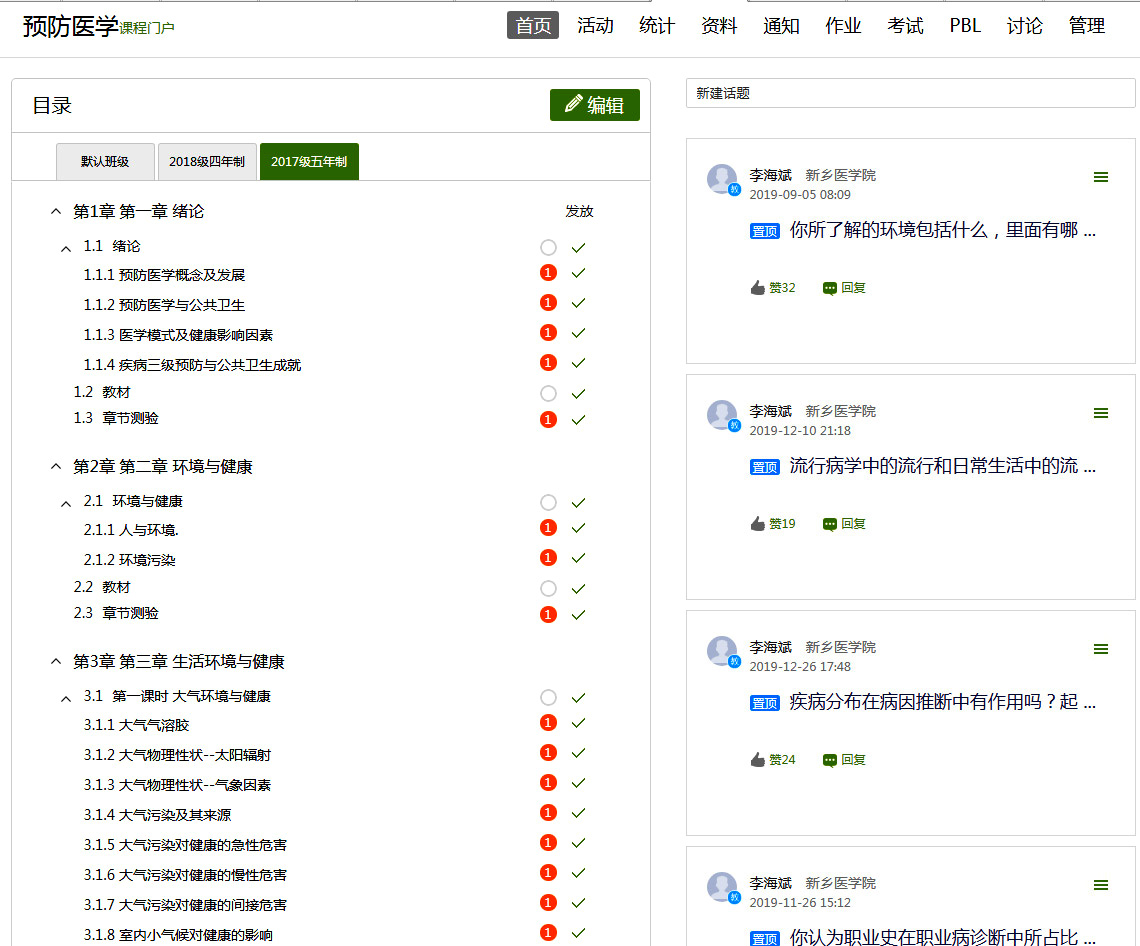Open the 讨论 menu in the top navigation

1024,26
